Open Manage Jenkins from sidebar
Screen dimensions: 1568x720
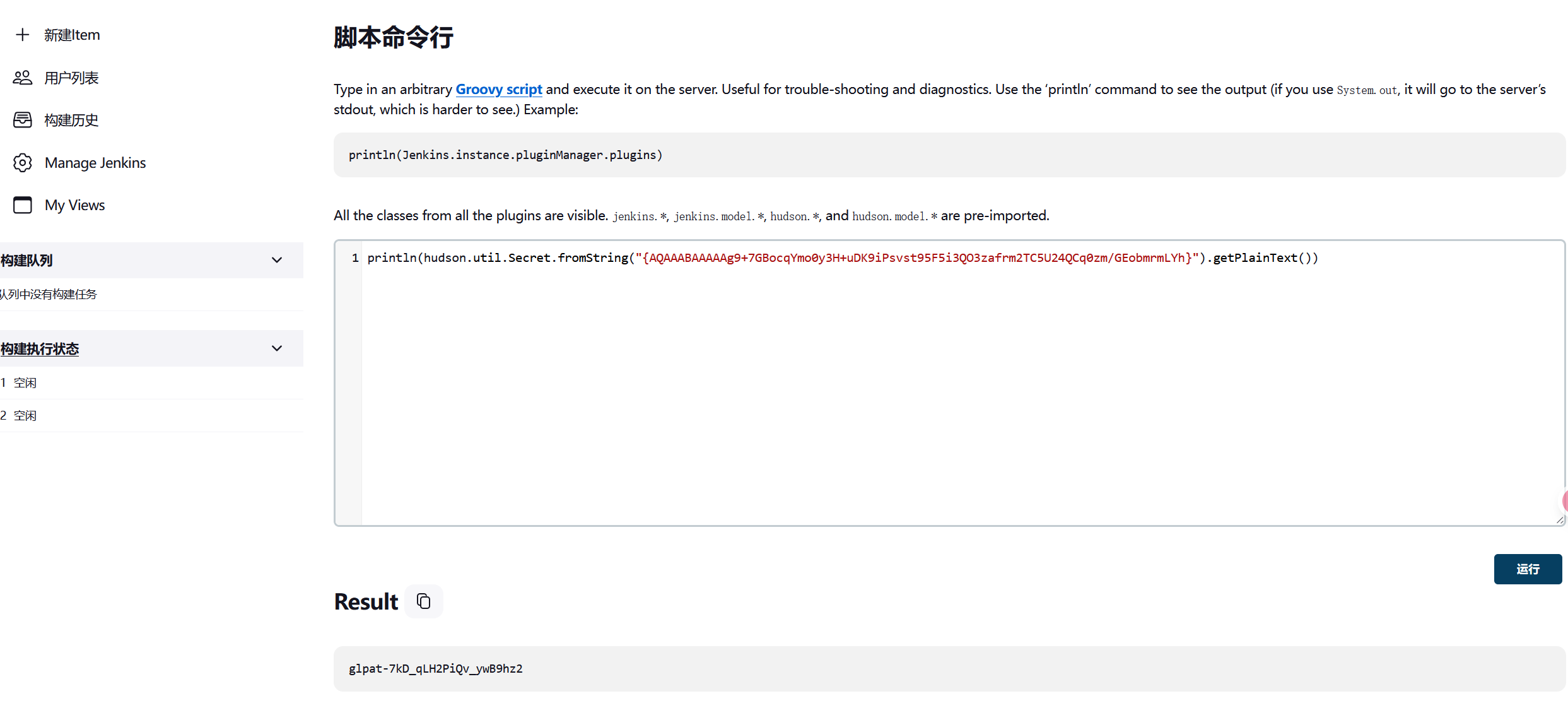point(95,163)
